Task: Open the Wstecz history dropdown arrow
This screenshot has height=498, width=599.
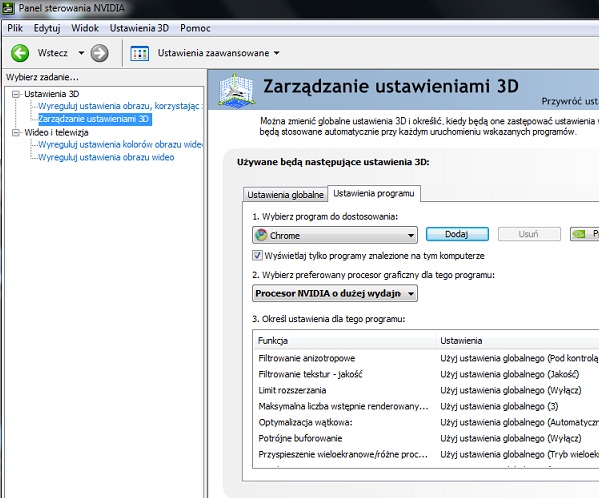Action: click(81, 53)
